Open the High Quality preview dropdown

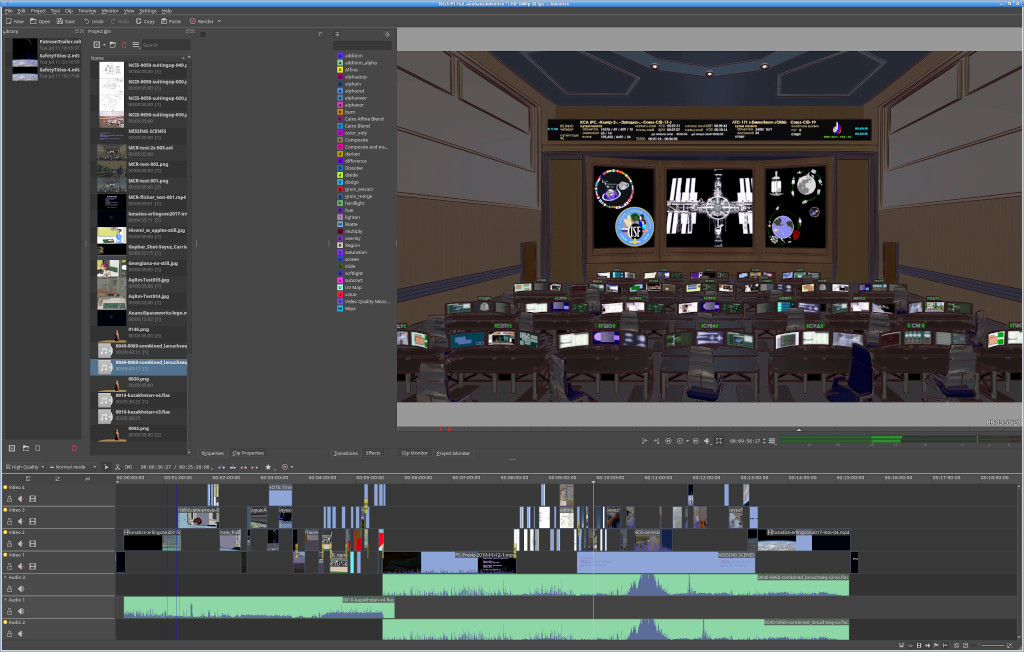click(x=24, y=467)
